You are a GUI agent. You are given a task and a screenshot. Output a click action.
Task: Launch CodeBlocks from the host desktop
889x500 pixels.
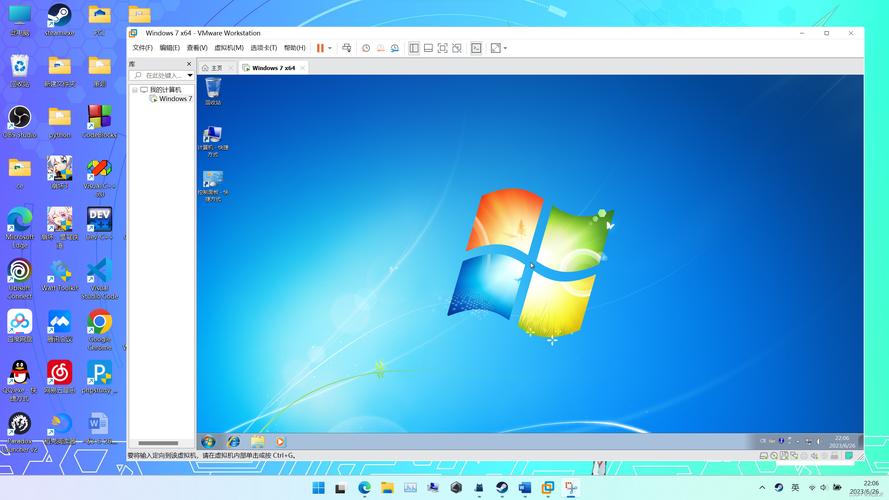point(100,122)
